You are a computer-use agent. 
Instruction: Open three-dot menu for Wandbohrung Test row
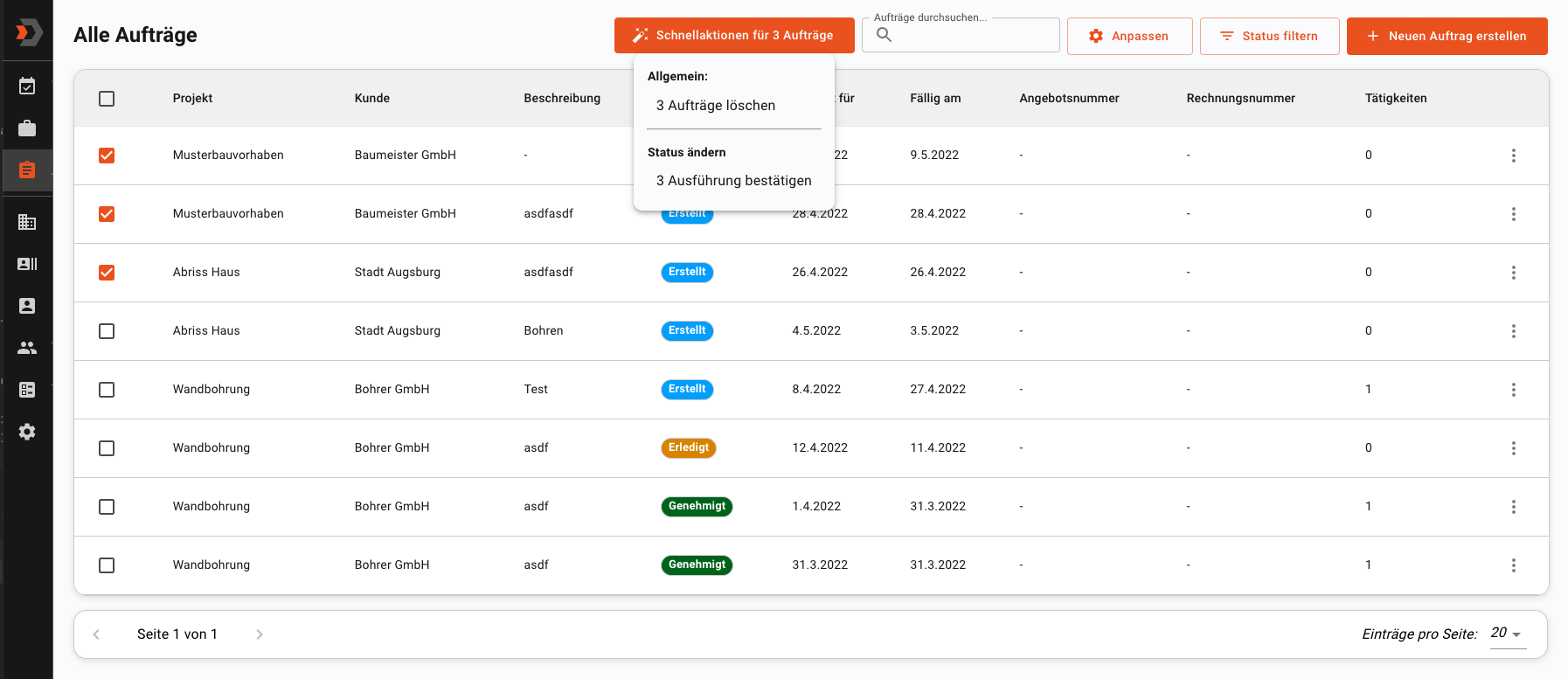[1514, 390]
